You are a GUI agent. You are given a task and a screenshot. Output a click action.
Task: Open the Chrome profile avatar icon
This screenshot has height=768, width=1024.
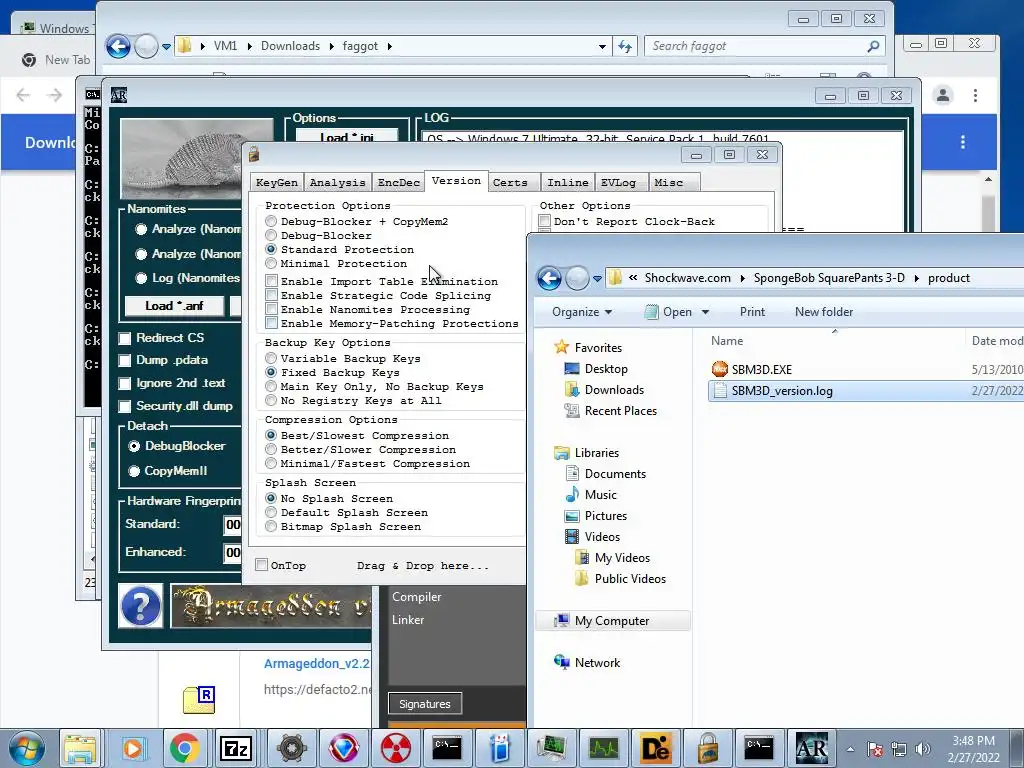(942, 95)
